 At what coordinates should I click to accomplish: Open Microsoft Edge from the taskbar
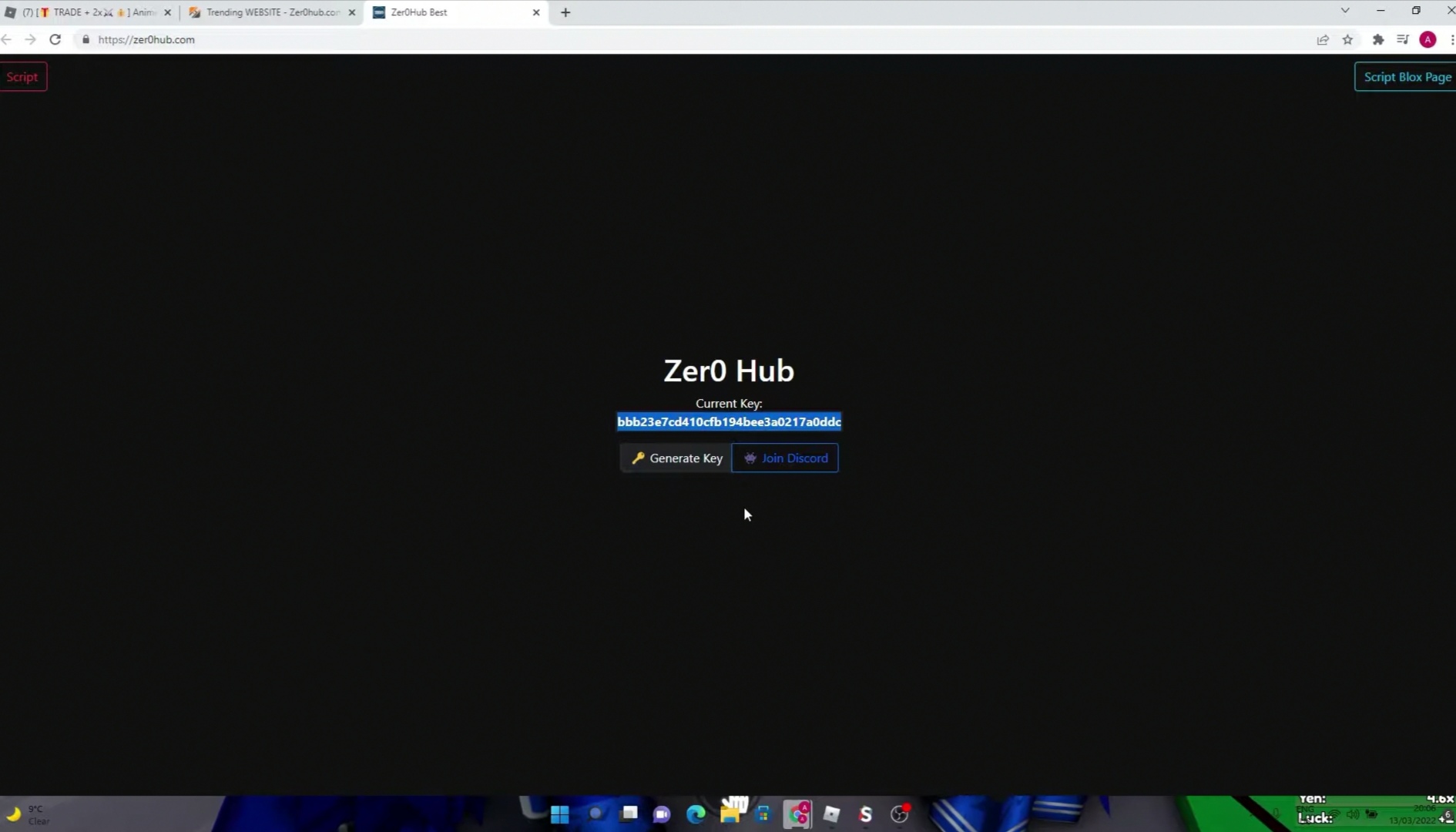tap(696, 814)
